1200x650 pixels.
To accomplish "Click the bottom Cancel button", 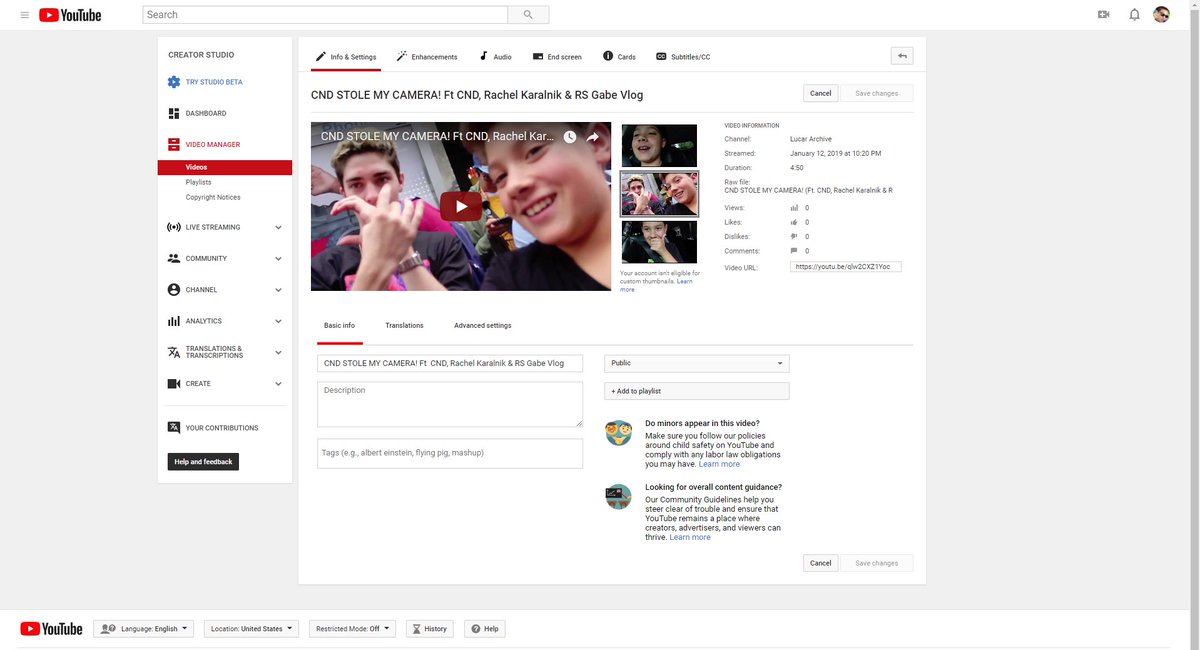I will point(820,563).
